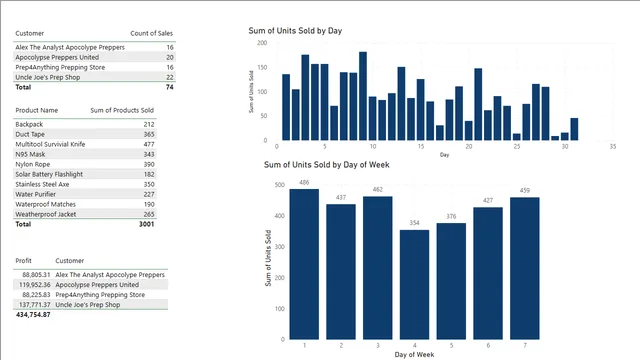The image size is (640, 360).
Task: Click the Day 31 bar in daily chart
Action: [574, 129]
